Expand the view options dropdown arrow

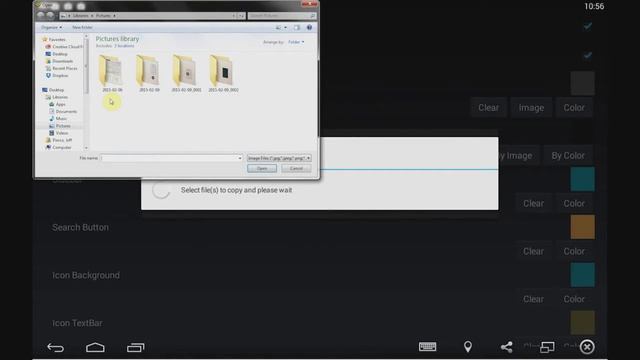[285, 27]
